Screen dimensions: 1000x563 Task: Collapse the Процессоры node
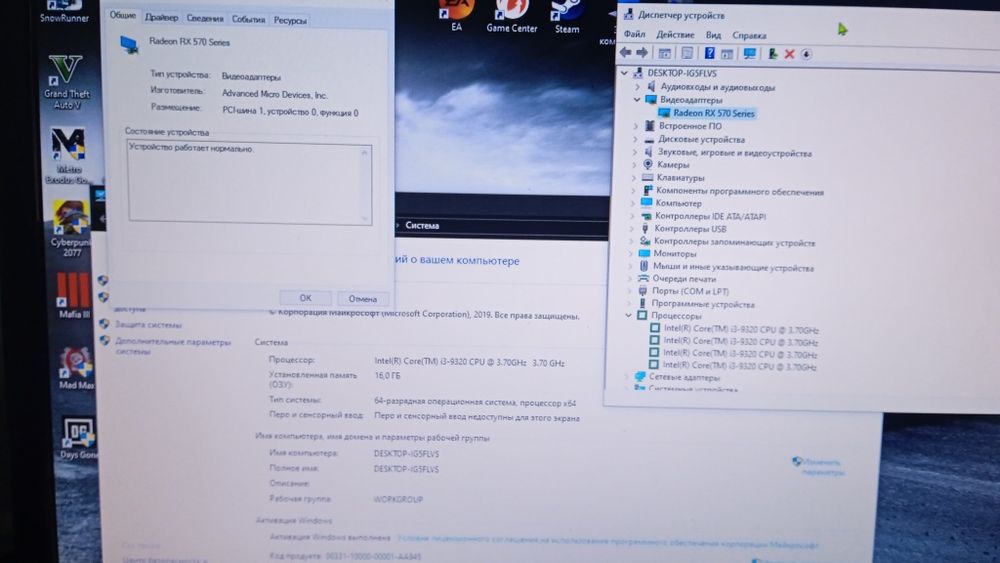pyautogui.click(x=629, y=315)
